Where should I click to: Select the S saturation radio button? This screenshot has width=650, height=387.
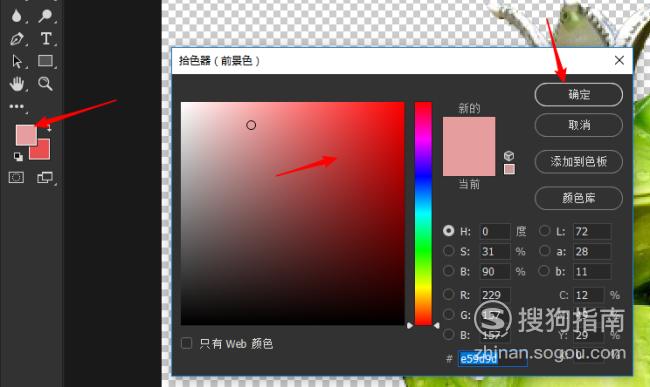(x=449, y=251)
